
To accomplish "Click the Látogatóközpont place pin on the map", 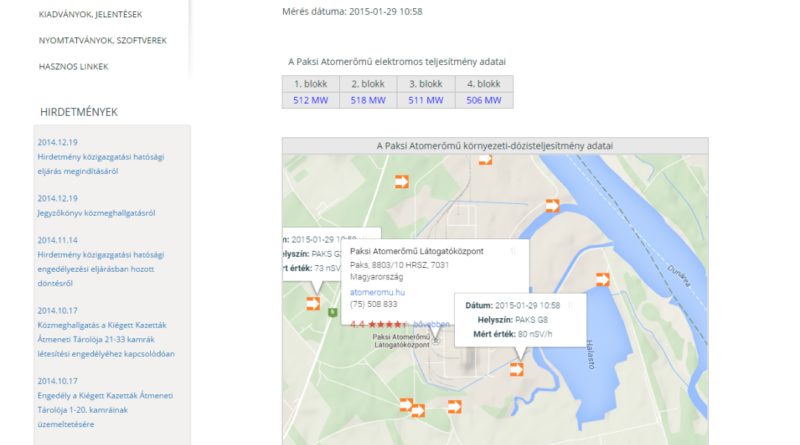I will (435, 341).
